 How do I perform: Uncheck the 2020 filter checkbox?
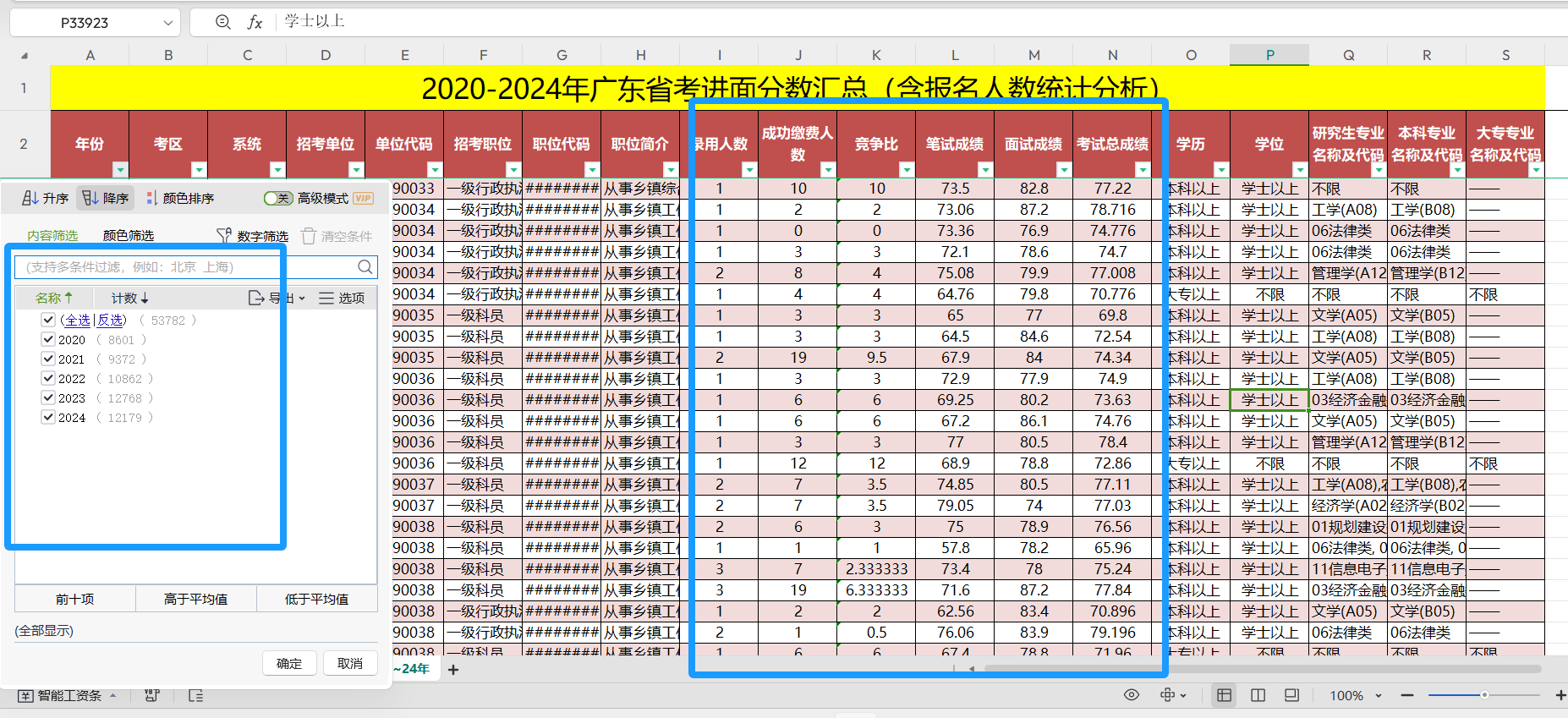point(48,339)
